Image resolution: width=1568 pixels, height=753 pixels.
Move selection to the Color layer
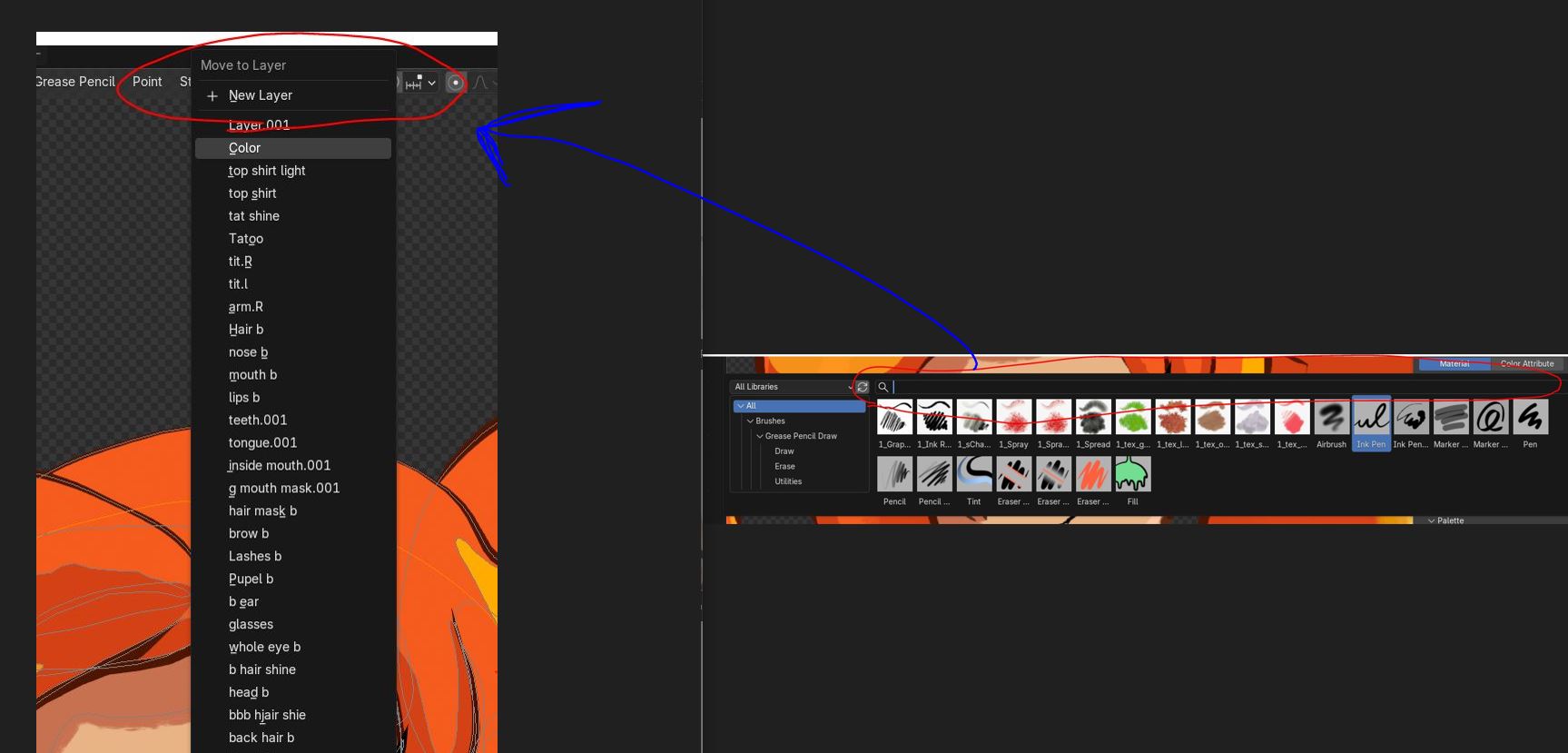pyautogui.click(x=293, y=148)
